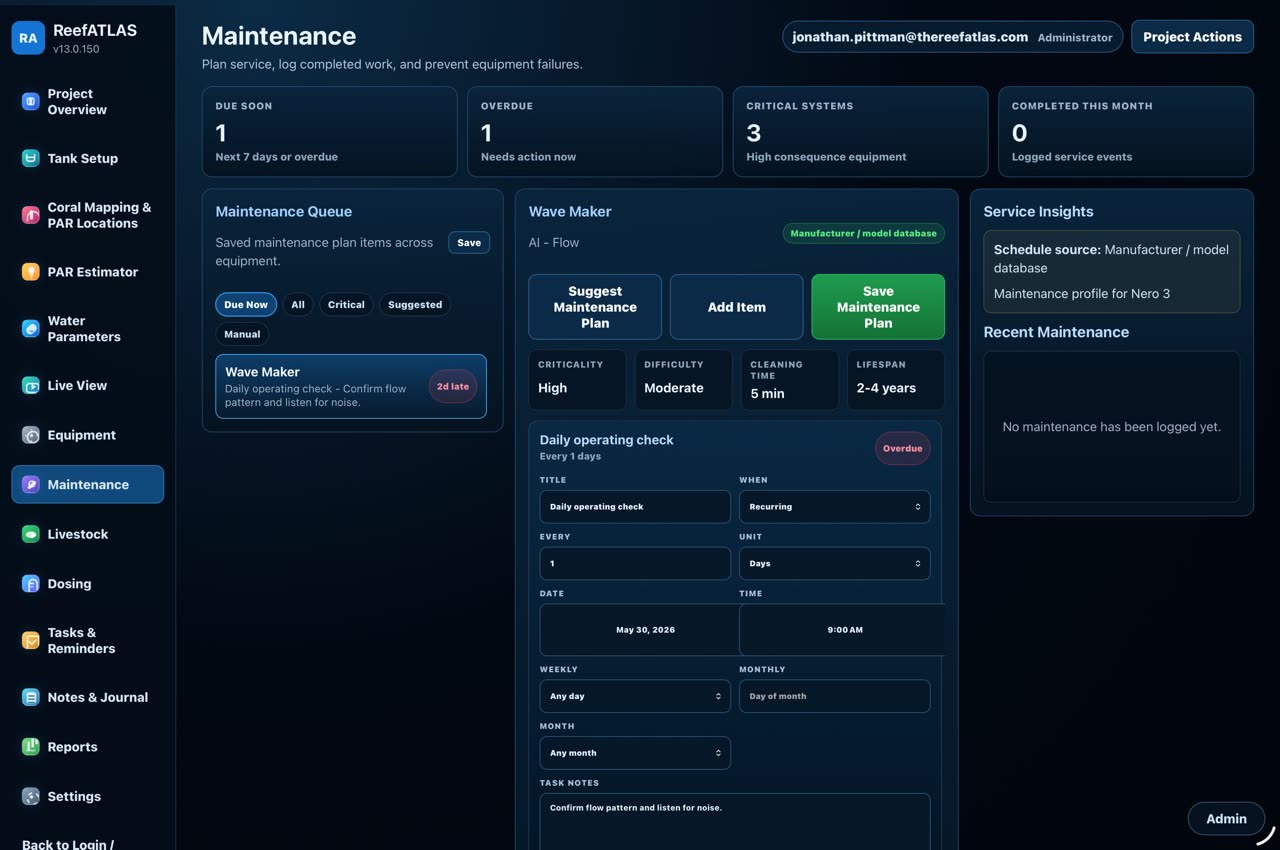
Task: Click the green Save Maintenance Plan button
Action: click(878, 307)
